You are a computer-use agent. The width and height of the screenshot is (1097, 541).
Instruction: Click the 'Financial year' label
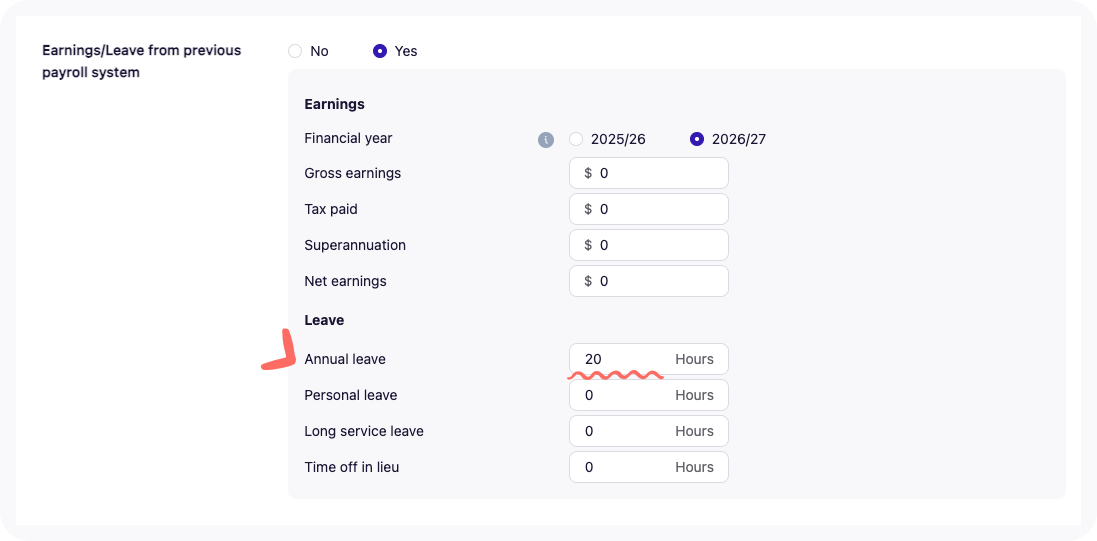tap(348, 139)
